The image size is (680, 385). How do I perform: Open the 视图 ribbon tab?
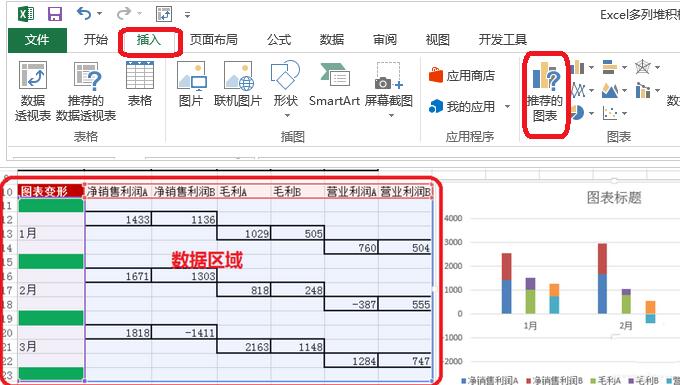coord(437,40)
